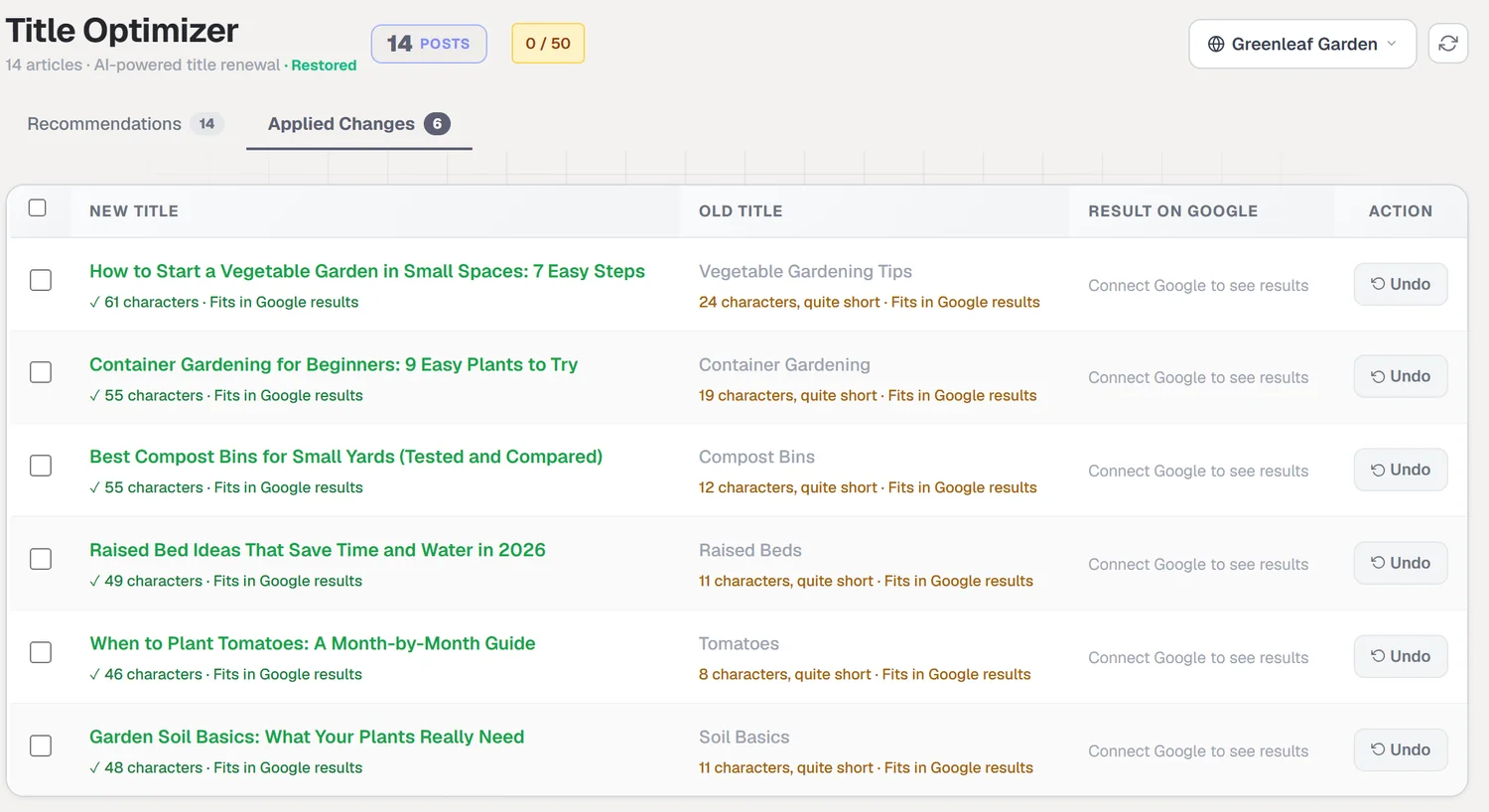This screenshot has height=812, width=1489.
Task: Click old title 'Tomatoes'
Action: [739, 643]
